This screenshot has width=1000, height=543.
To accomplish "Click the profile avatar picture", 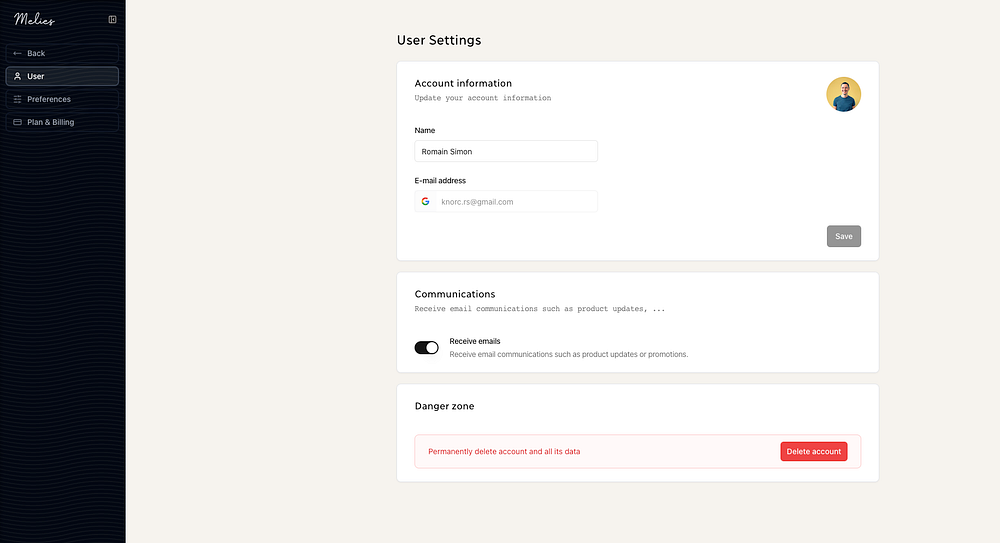I will click(843, 95).
